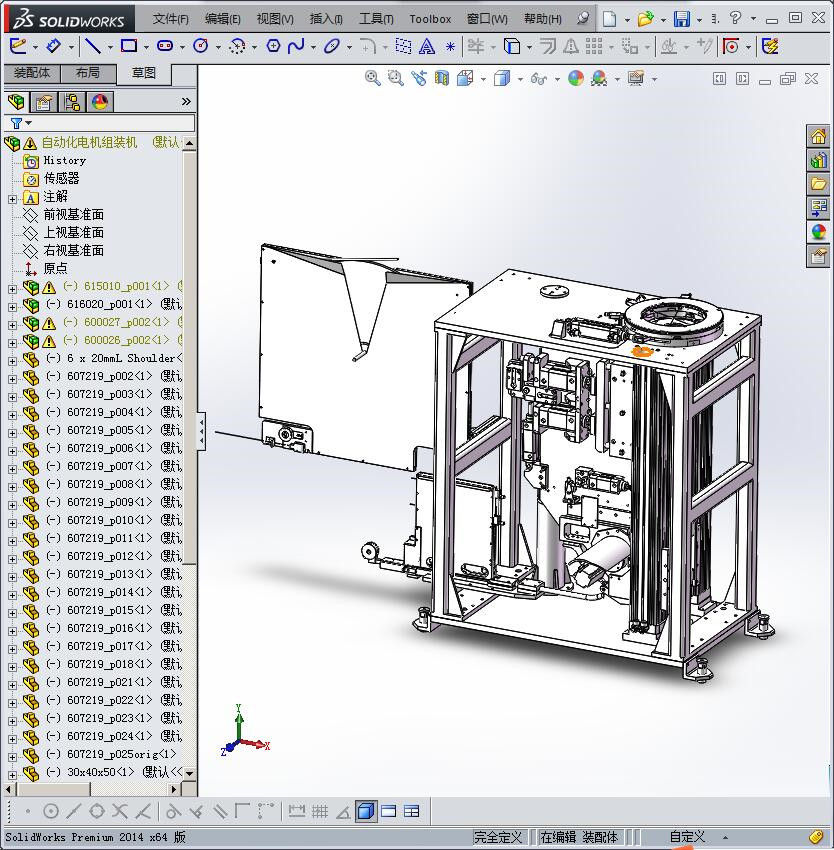The width and height of the screenshot is (834, 850).
Task: Click the Appearances icon in task pane
Action: click(818, 232)
